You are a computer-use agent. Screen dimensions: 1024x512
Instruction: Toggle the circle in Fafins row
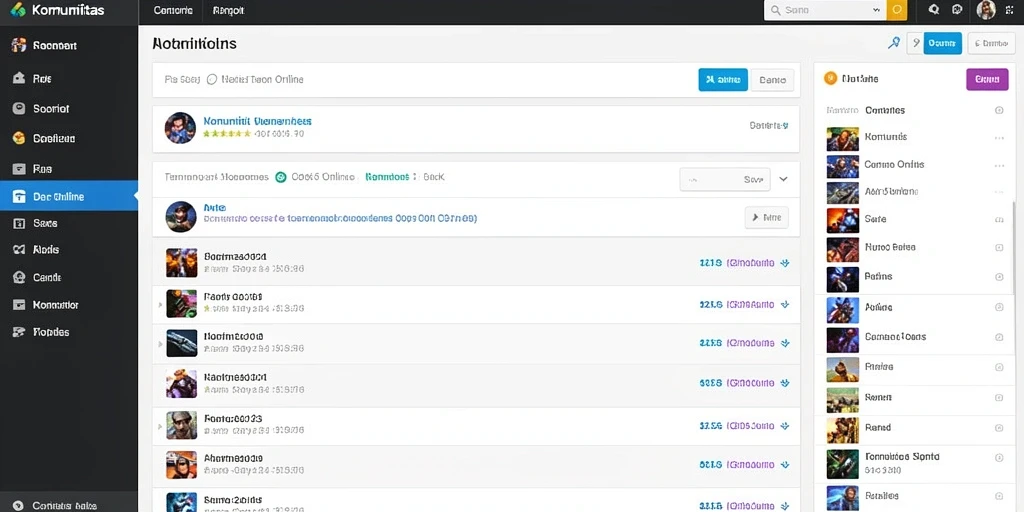[999, 277]
